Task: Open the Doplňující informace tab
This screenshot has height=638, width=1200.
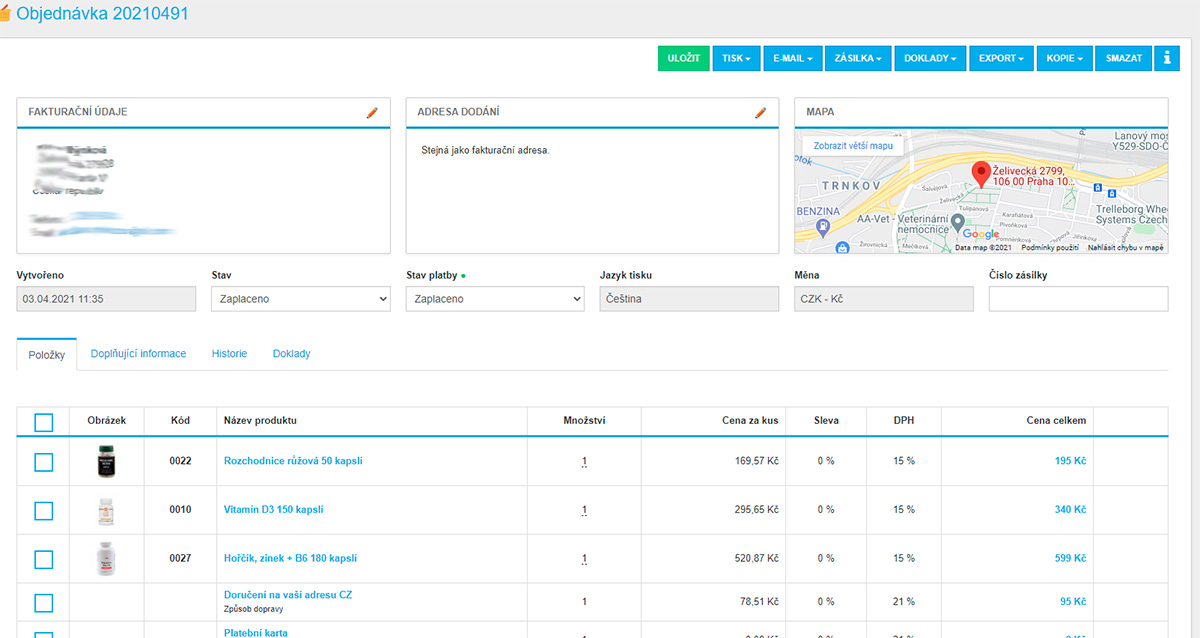Action: pyautogui.click(x=138, y=354)
